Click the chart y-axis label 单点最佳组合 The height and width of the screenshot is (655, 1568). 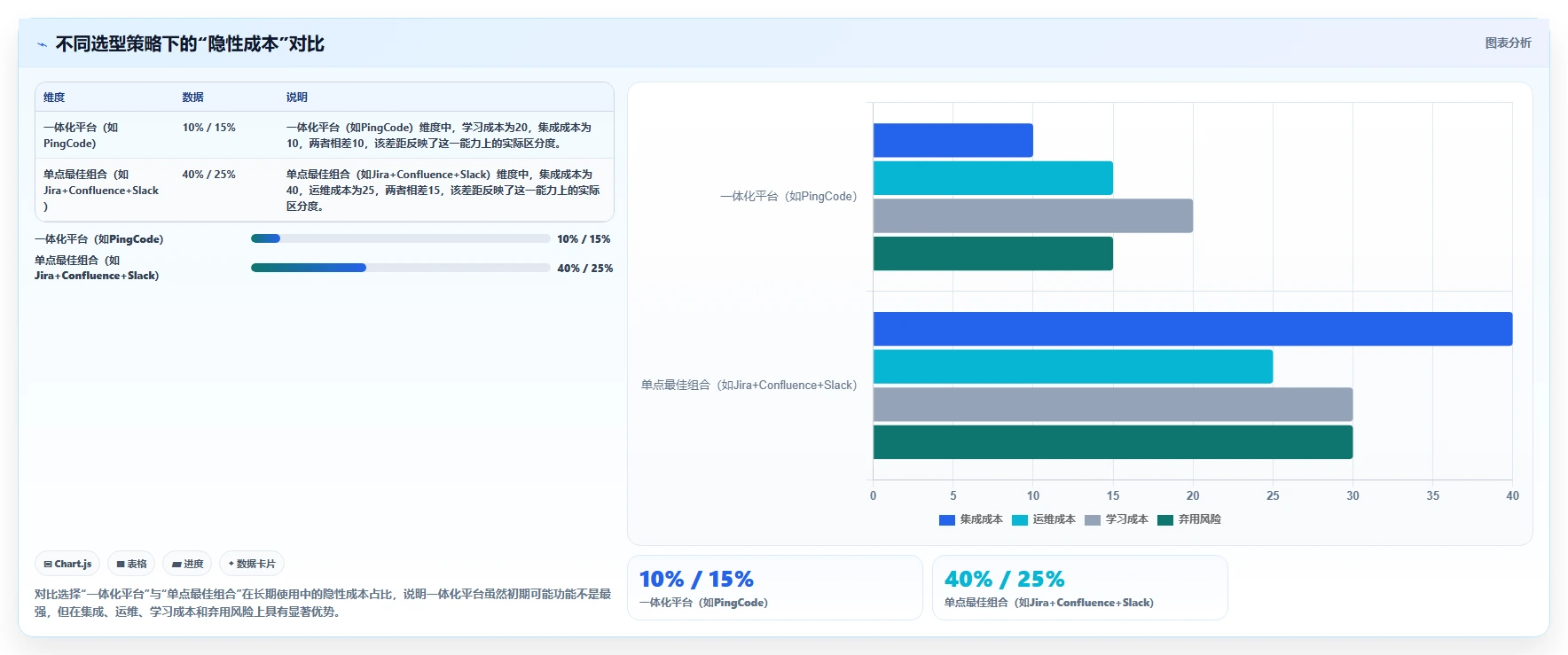pyautogui.click(x=749, y=386)
